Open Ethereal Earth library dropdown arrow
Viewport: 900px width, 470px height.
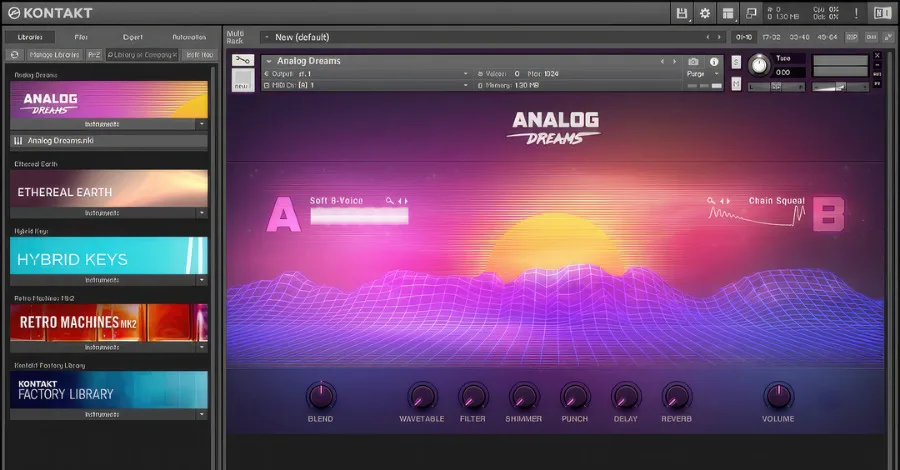[201, 213]
